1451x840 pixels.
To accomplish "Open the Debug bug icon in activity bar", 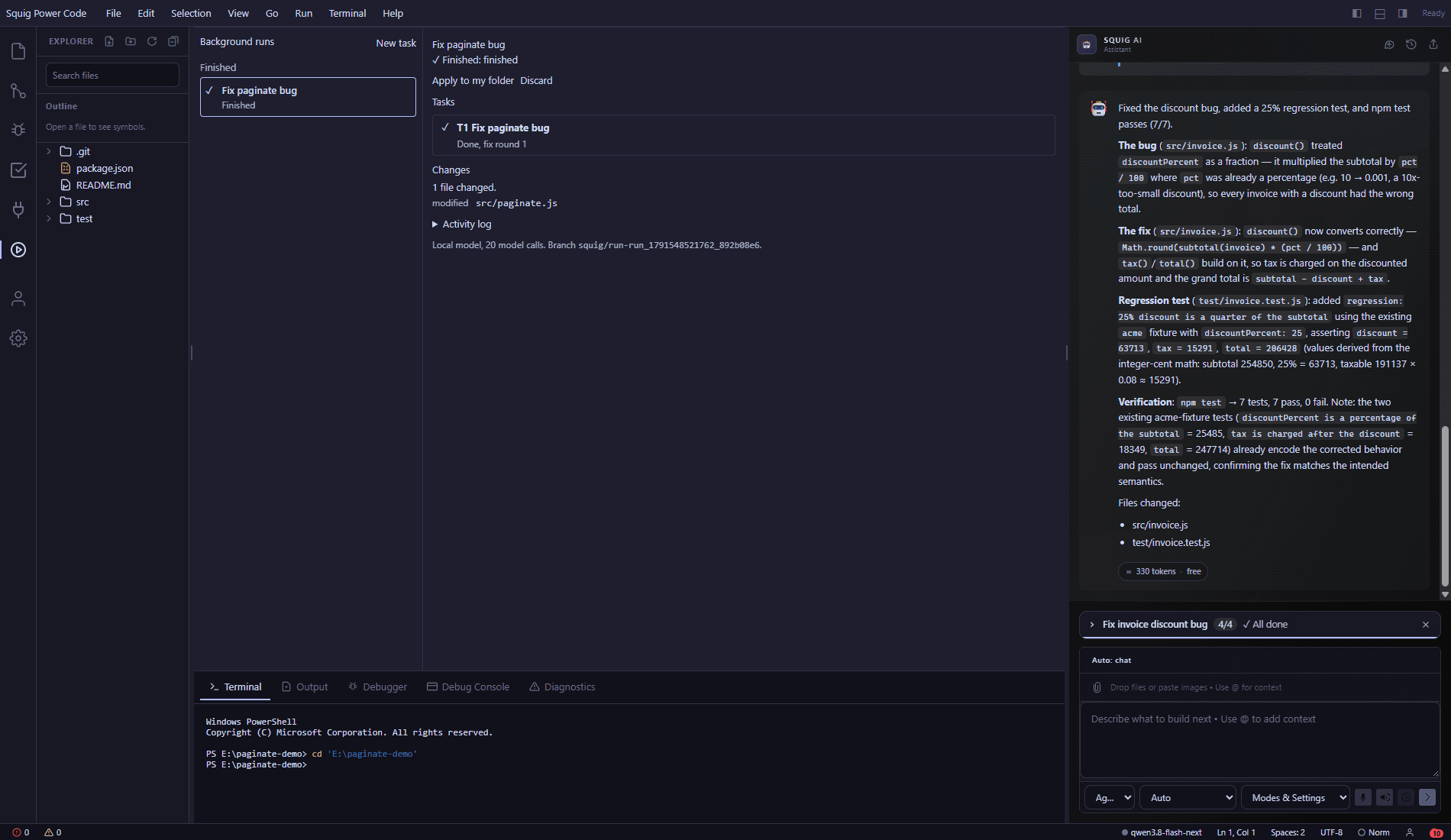I will tap(18, 131).
